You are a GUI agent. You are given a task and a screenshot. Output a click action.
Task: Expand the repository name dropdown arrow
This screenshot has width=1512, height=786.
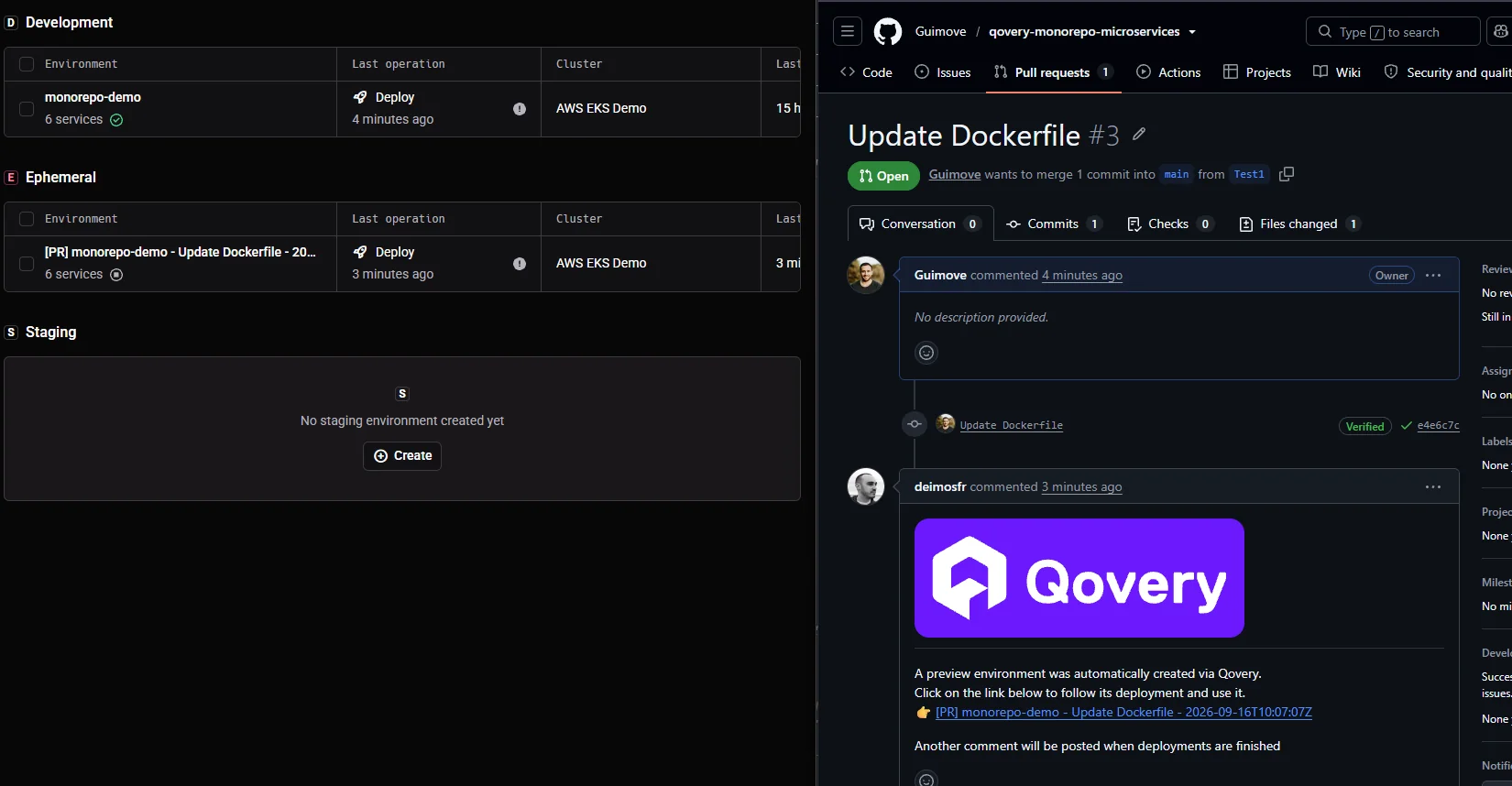1192,32
